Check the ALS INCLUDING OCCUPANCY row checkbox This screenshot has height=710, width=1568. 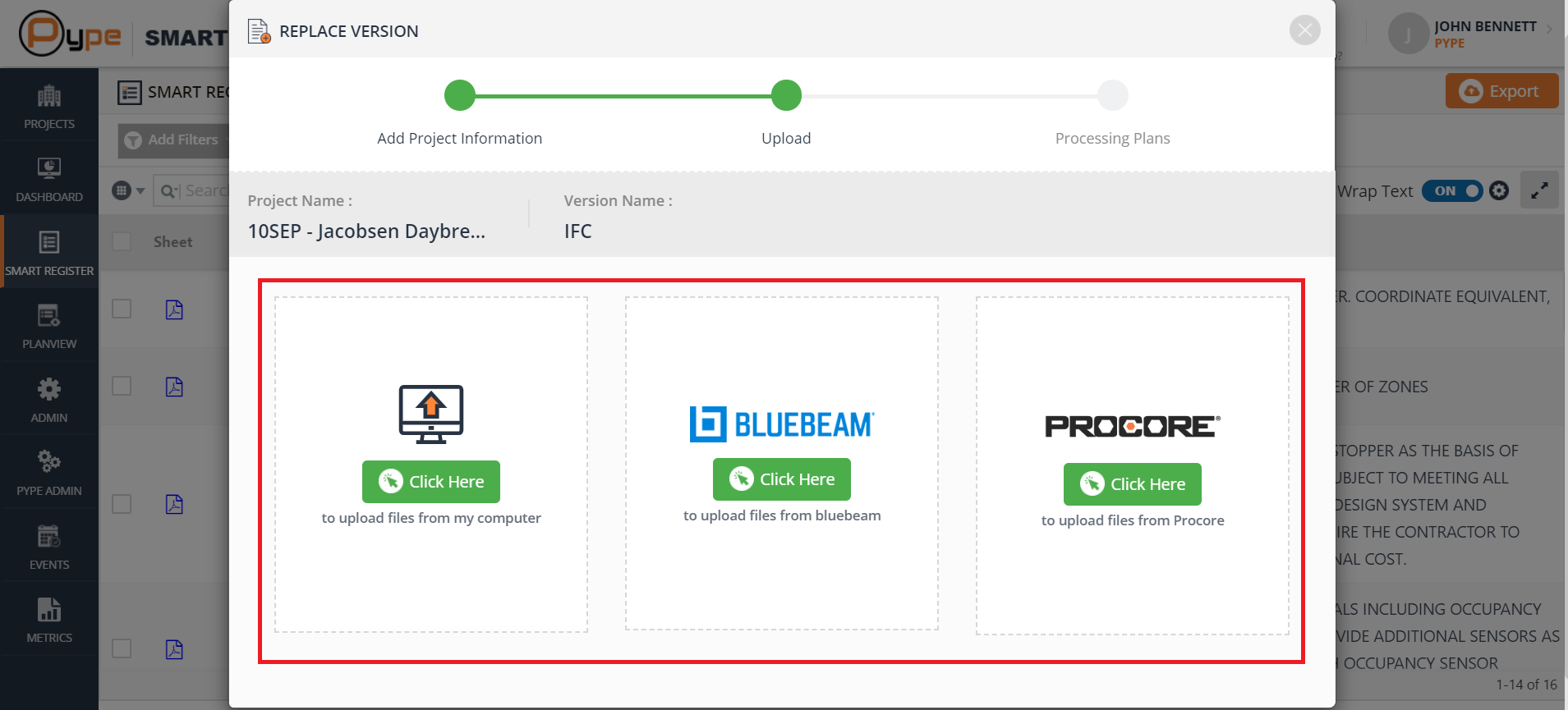[x=122, y=648]
